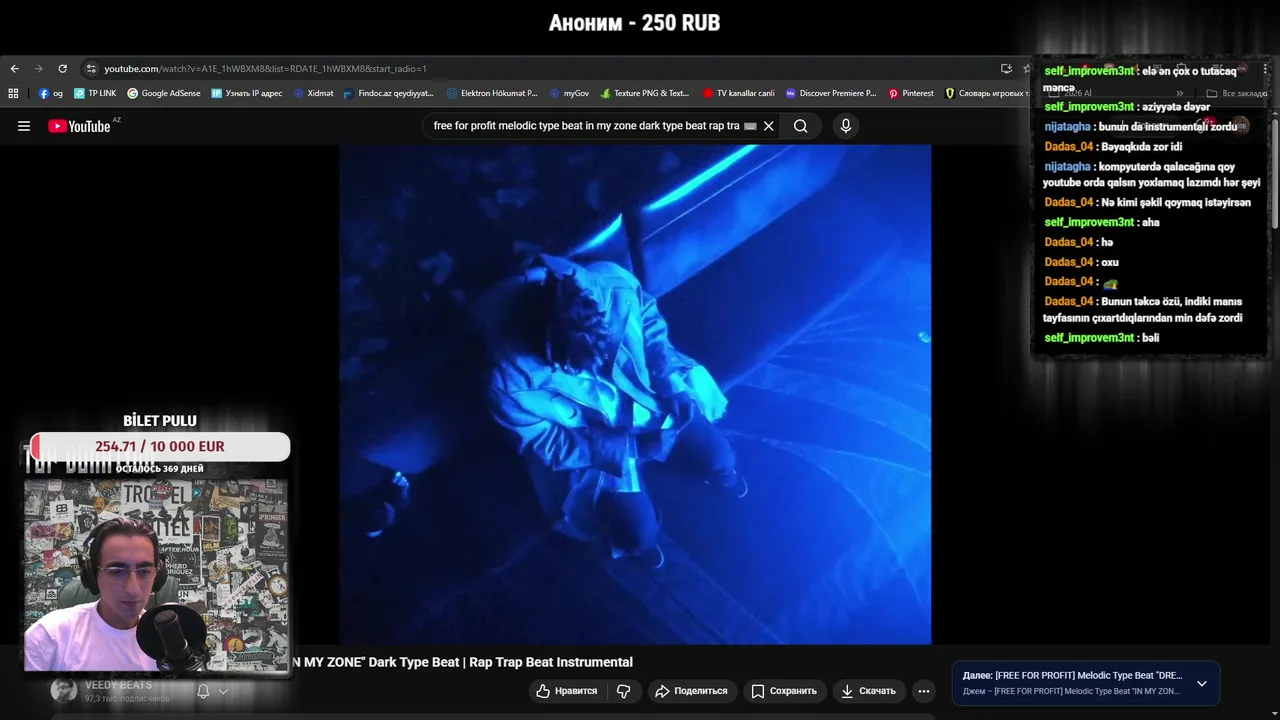This screenshot has width=1280, height=720.
Task: Open the myGov bookmark
Action: (x=569, y=93)
